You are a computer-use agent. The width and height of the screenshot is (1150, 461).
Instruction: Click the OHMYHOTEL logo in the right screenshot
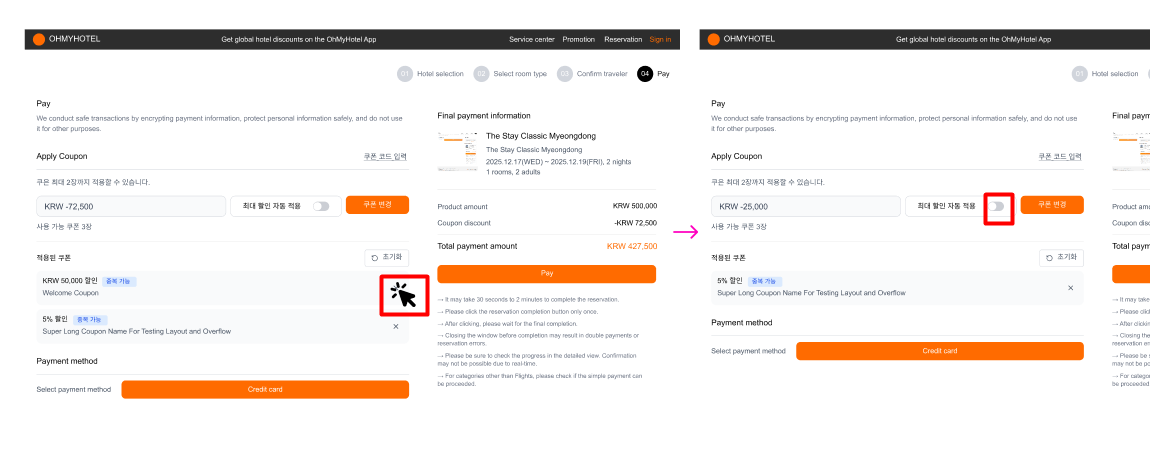[x=742, y=39]
